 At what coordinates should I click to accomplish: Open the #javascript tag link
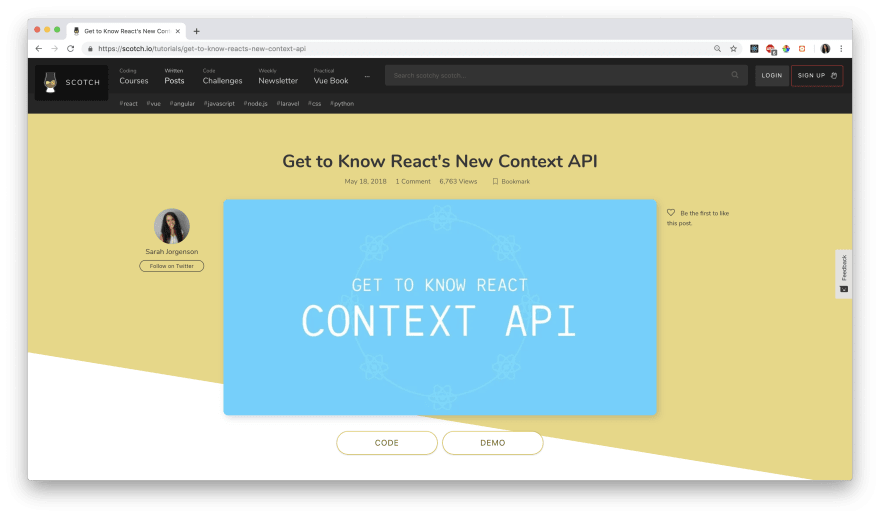219,104
